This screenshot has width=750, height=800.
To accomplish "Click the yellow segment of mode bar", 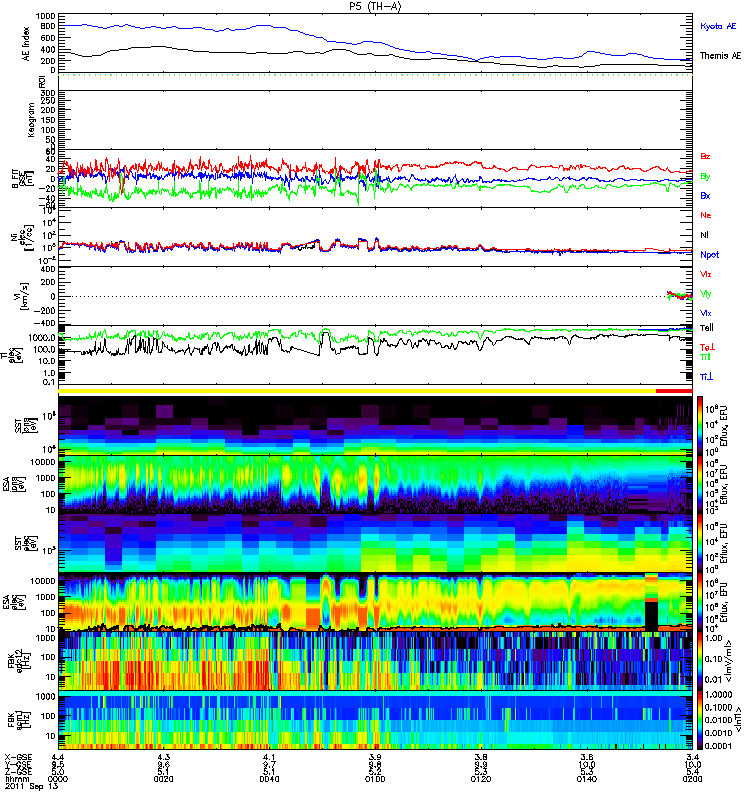I will pyautogui.click(x=357, y=391).
